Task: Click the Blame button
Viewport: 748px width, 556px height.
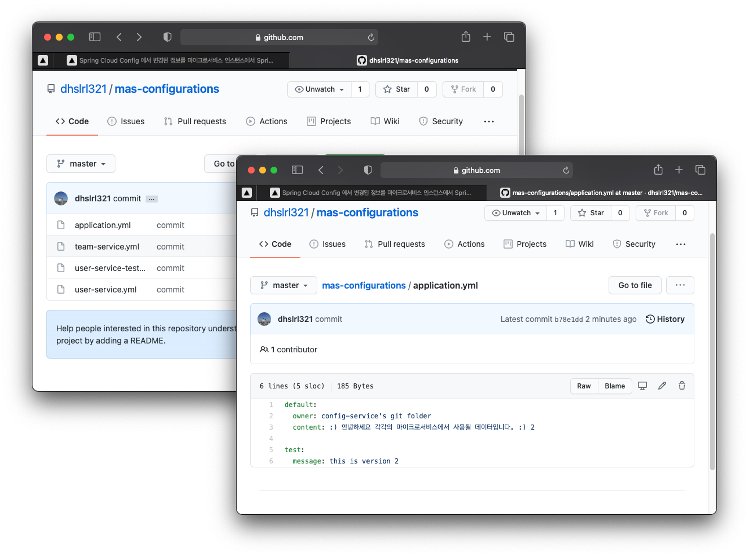Action: pyautogui.click(x=614, y=386)
